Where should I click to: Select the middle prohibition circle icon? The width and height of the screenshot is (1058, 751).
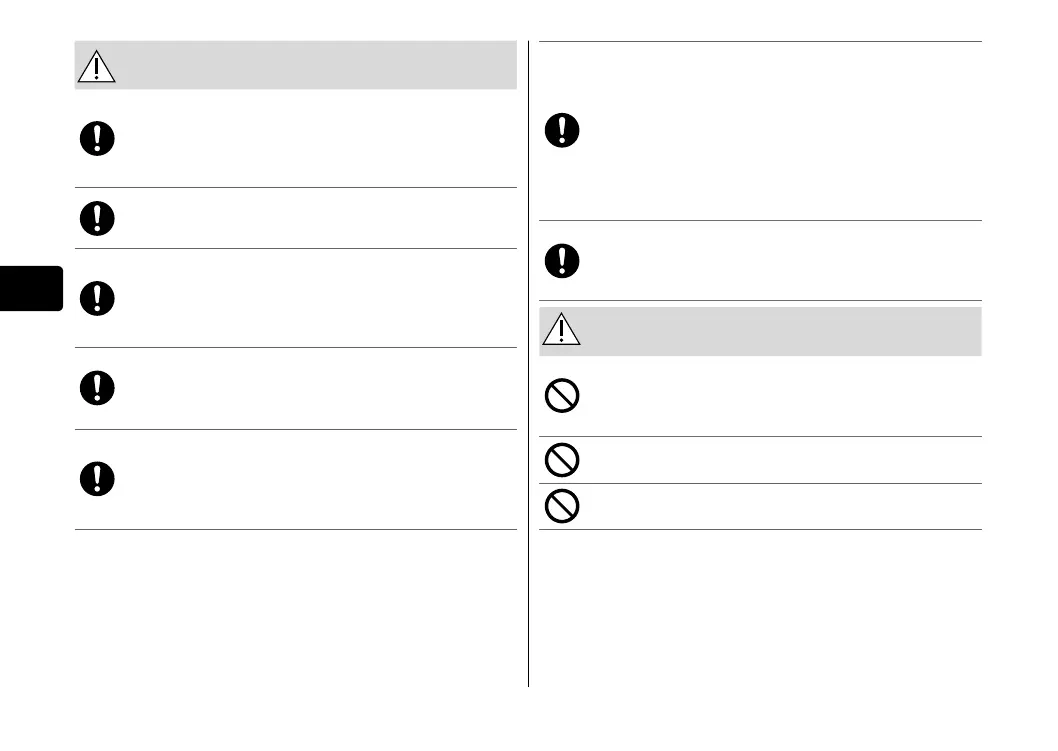pyautogui.click(x=562, y=460)
